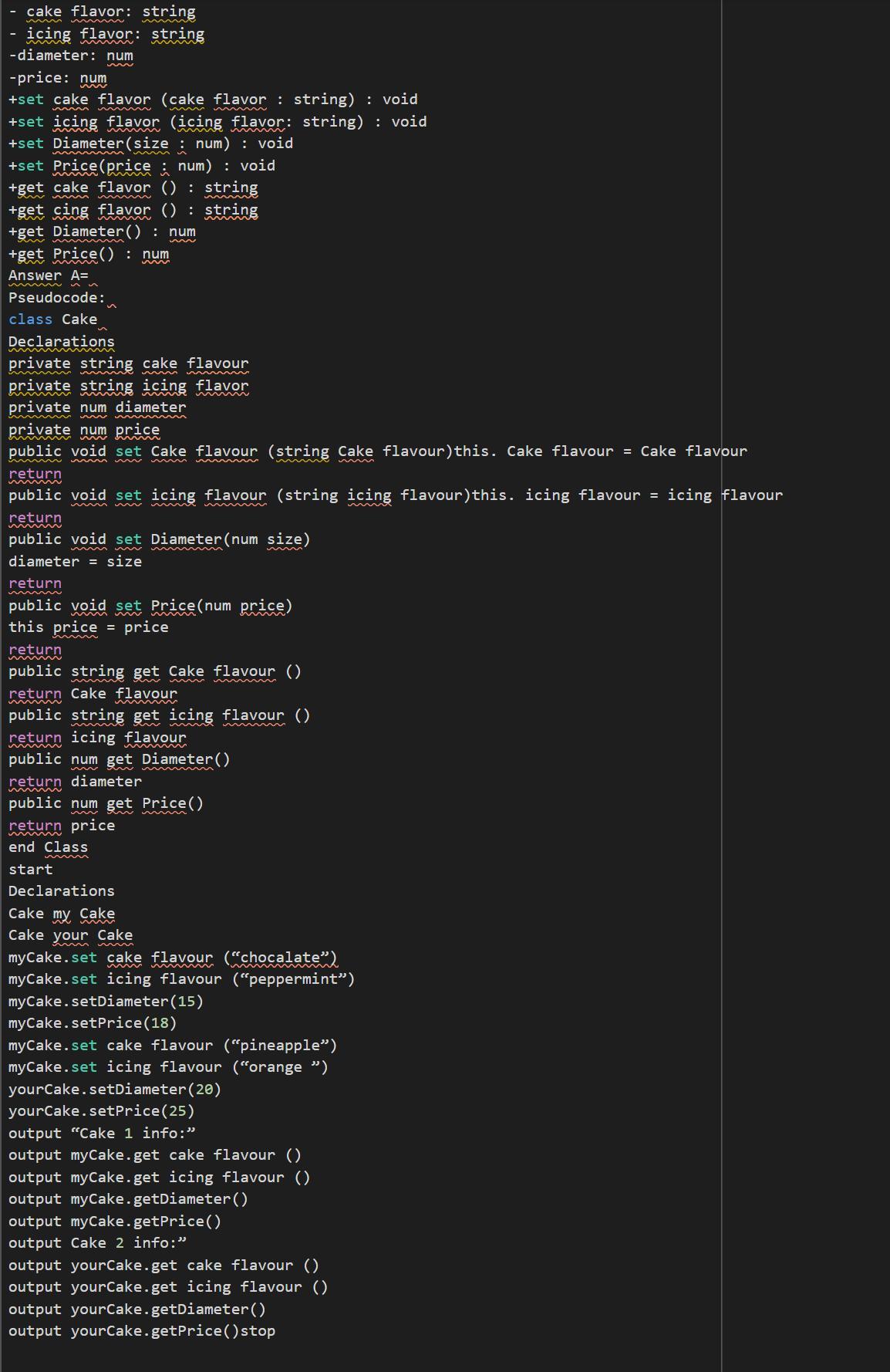The height and width of the screenshot is (1372, 890).
Task: Click 'private string cake flavour'
Action: click(129, 363)
